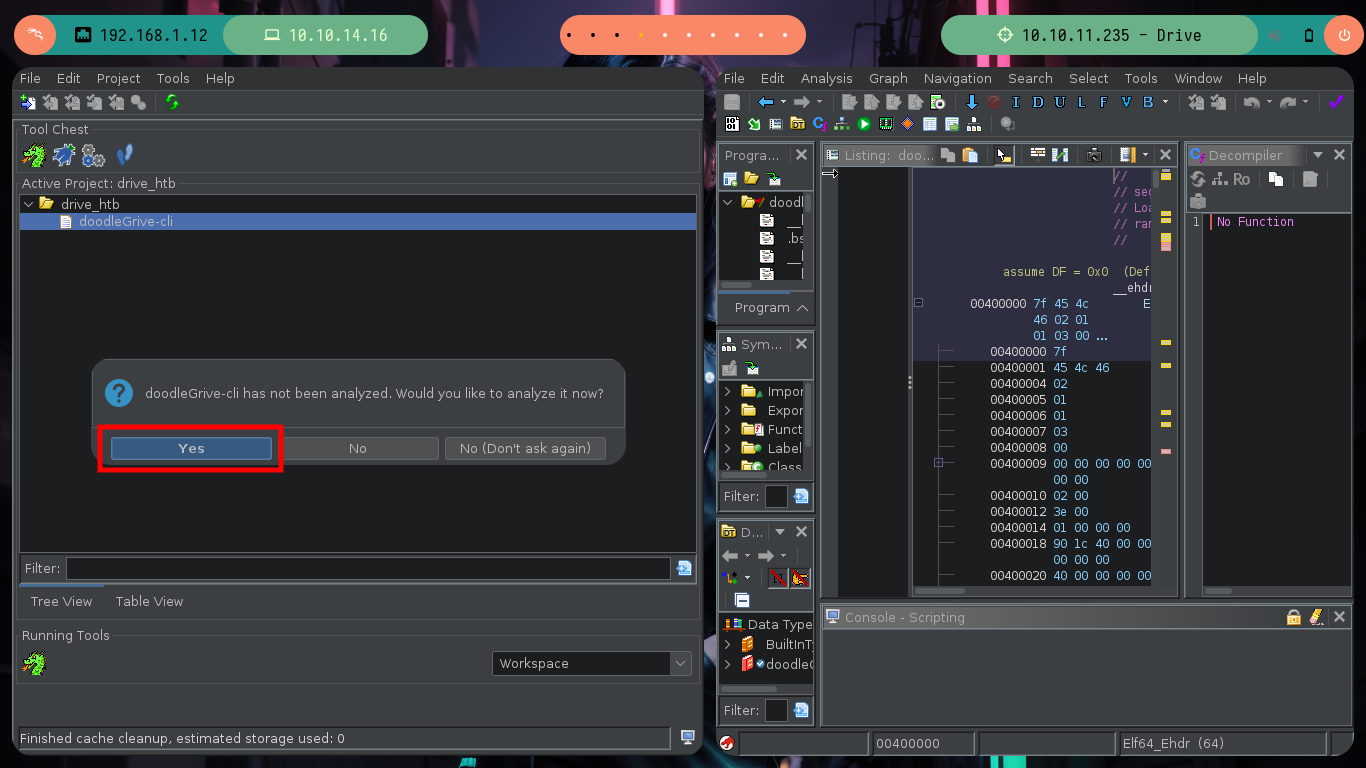Click the project Filter text field
The width and height of the screenshot is (1366, 768).
click(x=368, y=568)
